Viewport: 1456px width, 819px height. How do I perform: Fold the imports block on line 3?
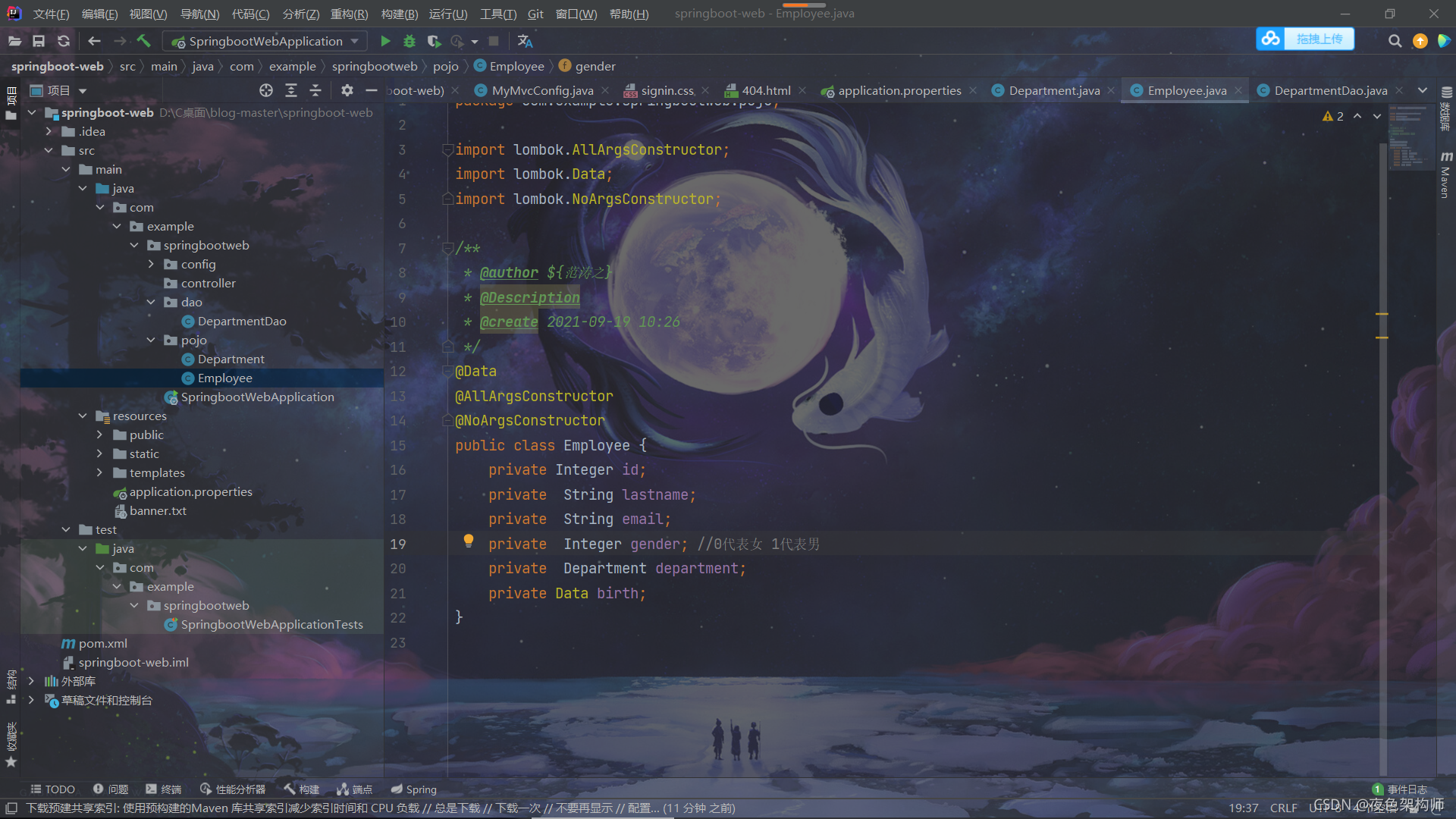[x=448, y=149]
